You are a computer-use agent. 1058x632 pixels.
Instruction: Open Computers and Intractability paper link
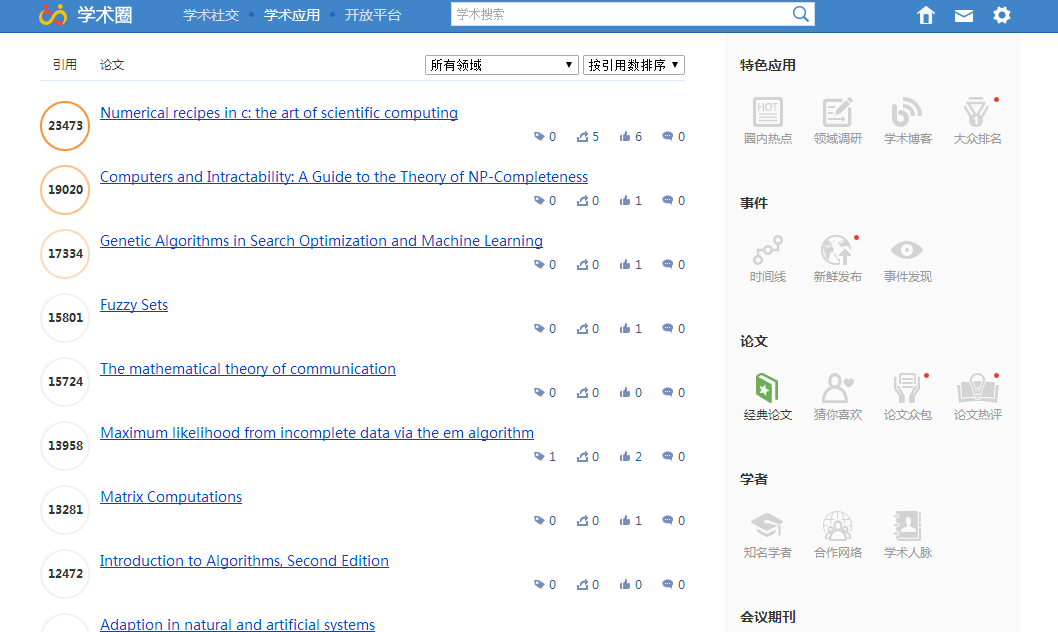pyautogui.click(x=344, y=177)
